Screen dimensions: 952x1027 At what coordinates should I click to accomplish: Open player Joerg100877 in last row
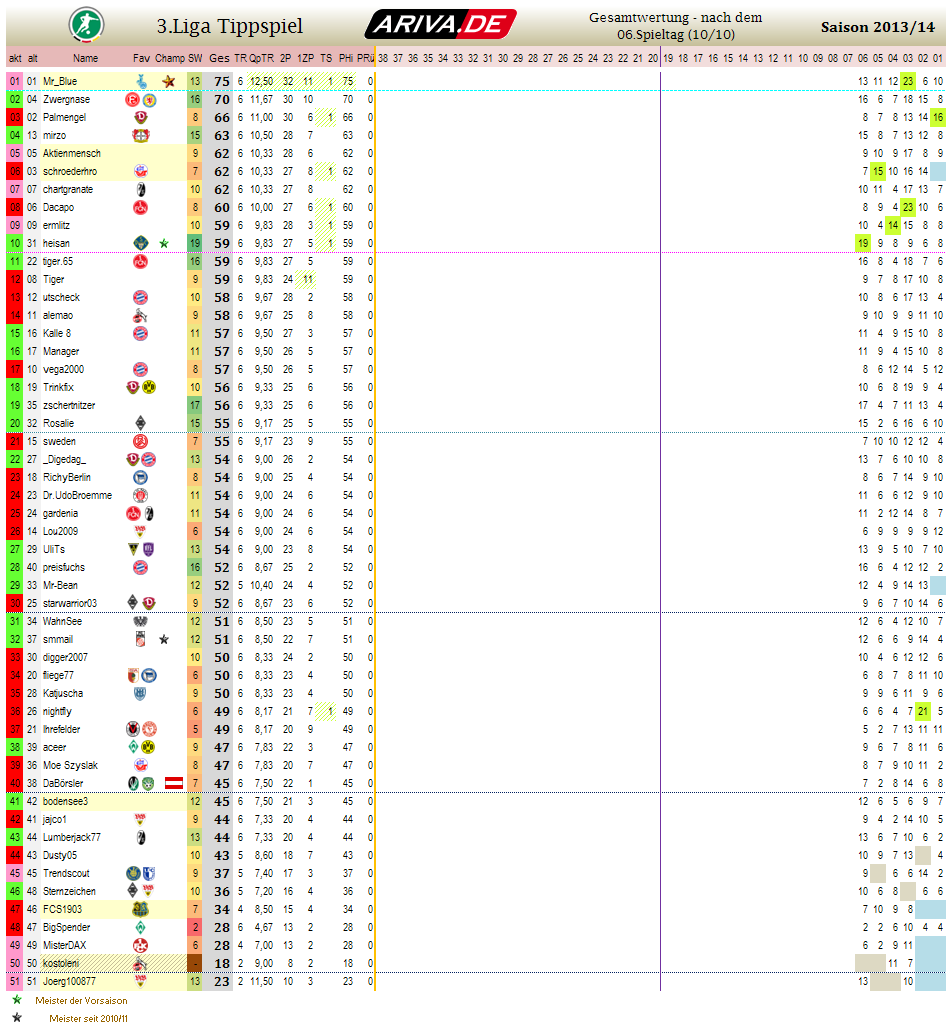(x=71, y=981)
